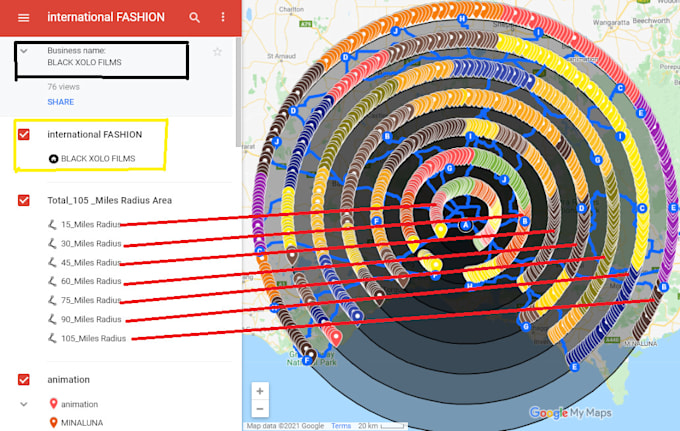This screenshot has width=680, height=431.
Task: Click the shape icon beside 15_Miles Radius
Action: pos(52,224)
